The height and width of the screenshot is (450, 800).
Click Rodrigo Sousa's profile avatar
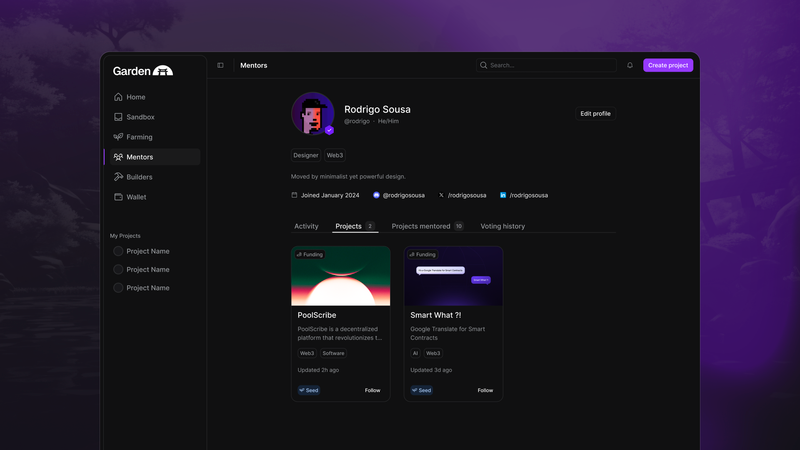pyautogui.click(x=312, y=114)
